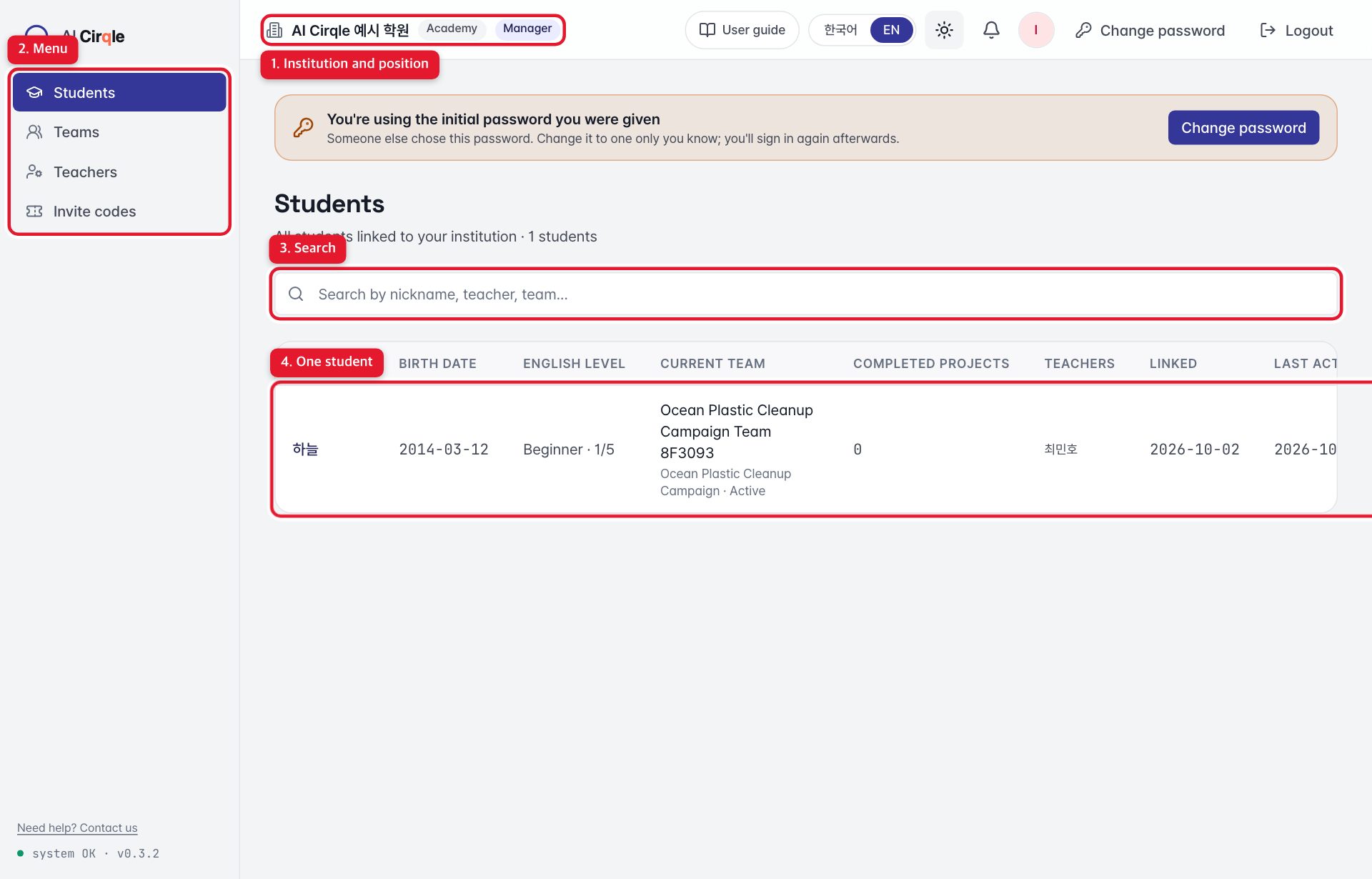Click the CURRENT TEAM column header
The height and width of the screenshot is (879, 1372).
(x=712, y=364)
